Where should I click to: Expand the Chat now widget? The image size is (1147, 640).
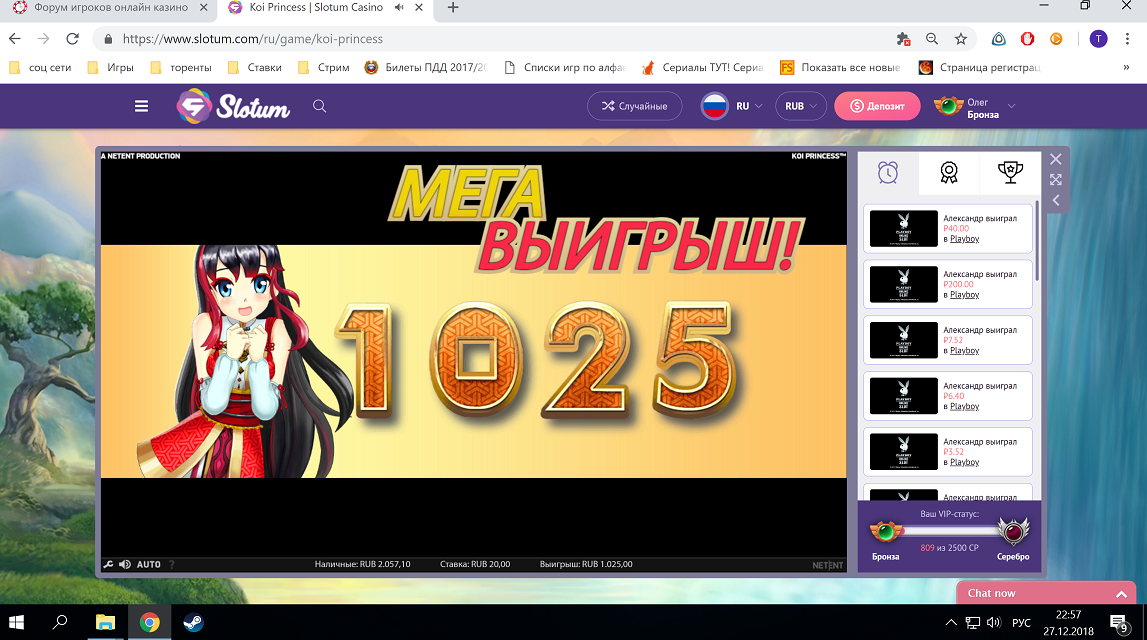[x=1046, y=593]
